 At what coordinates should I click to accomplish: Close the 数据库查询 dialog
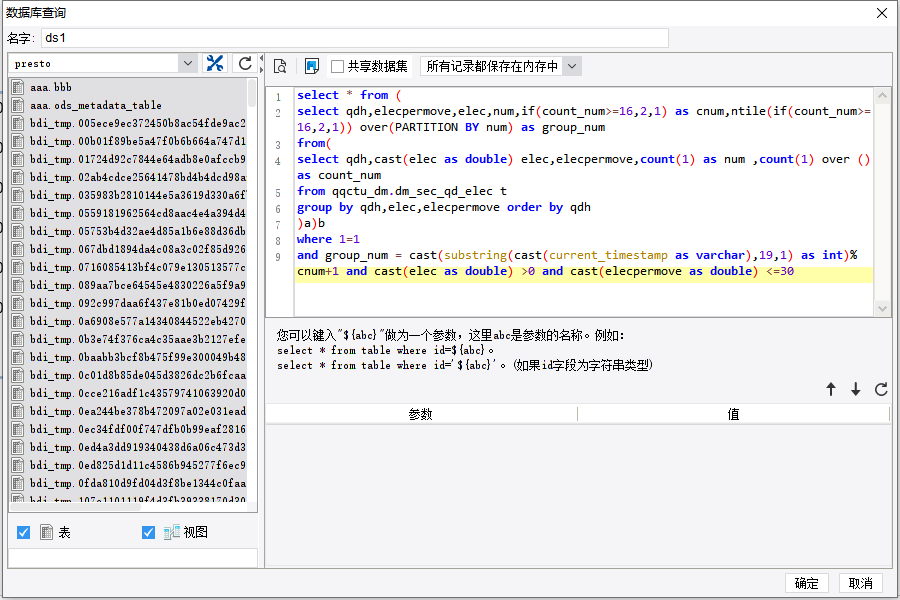coord(882,13)
